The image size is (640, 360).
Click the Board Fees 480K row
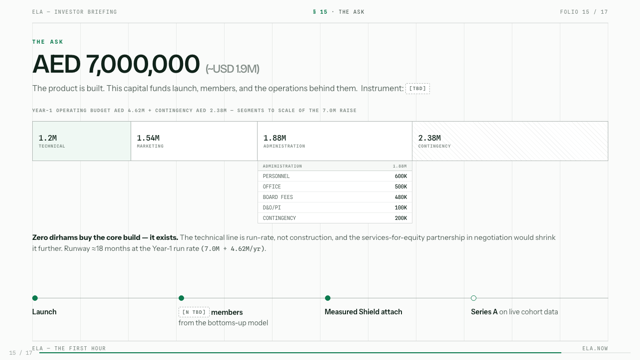[x=335, y=197]
